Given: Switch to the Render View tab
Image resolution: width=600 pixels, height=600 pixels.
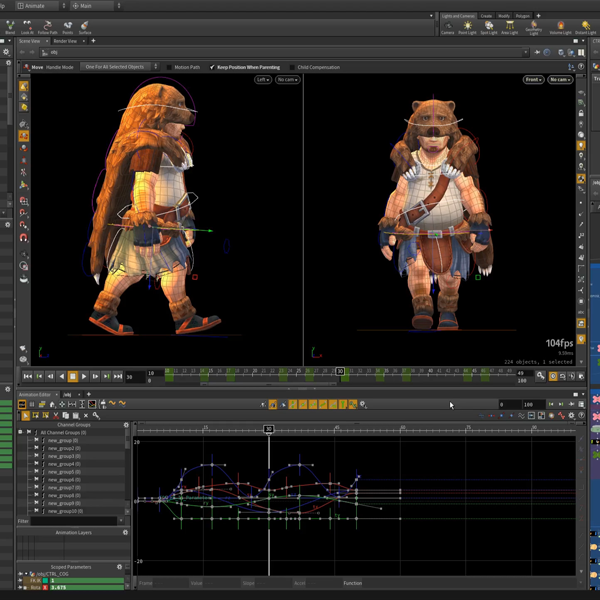Looking at the screenshot, I should coord(65,41).
